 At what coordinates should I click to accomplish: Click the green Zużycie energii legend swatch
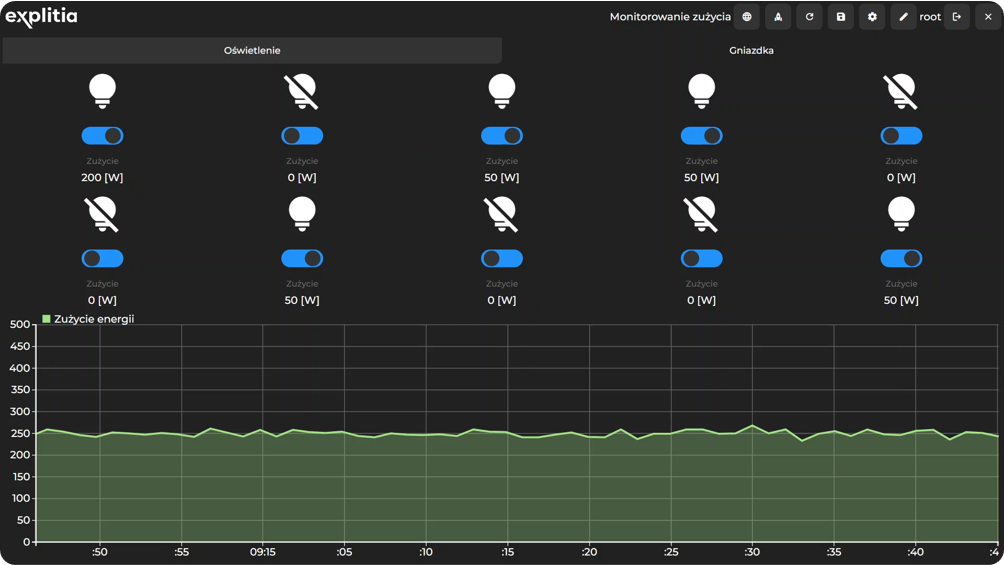46,318
